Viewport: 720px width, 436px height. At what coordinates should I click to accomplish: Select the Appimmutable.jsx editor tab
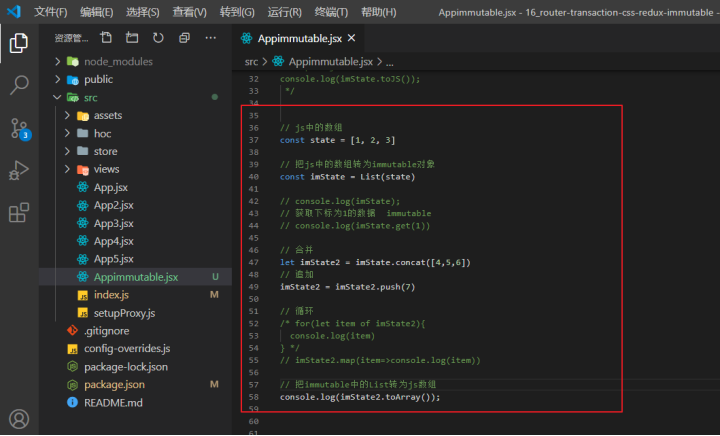coord(298,39)
